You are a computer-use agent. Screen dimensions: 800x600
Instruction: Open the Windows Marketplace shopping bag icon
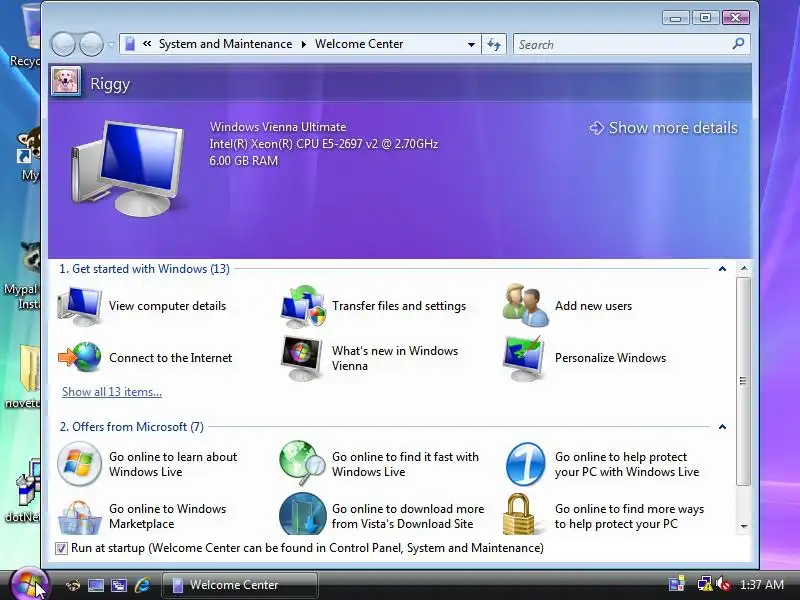pyautogui.click(x=80, y=516)
